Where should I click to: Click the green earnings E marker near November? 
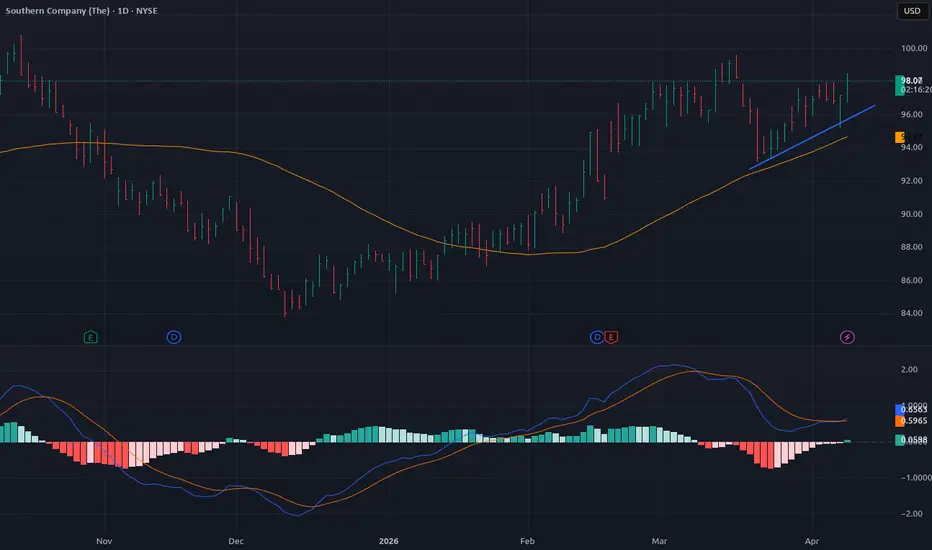click(x=90, y=337)
